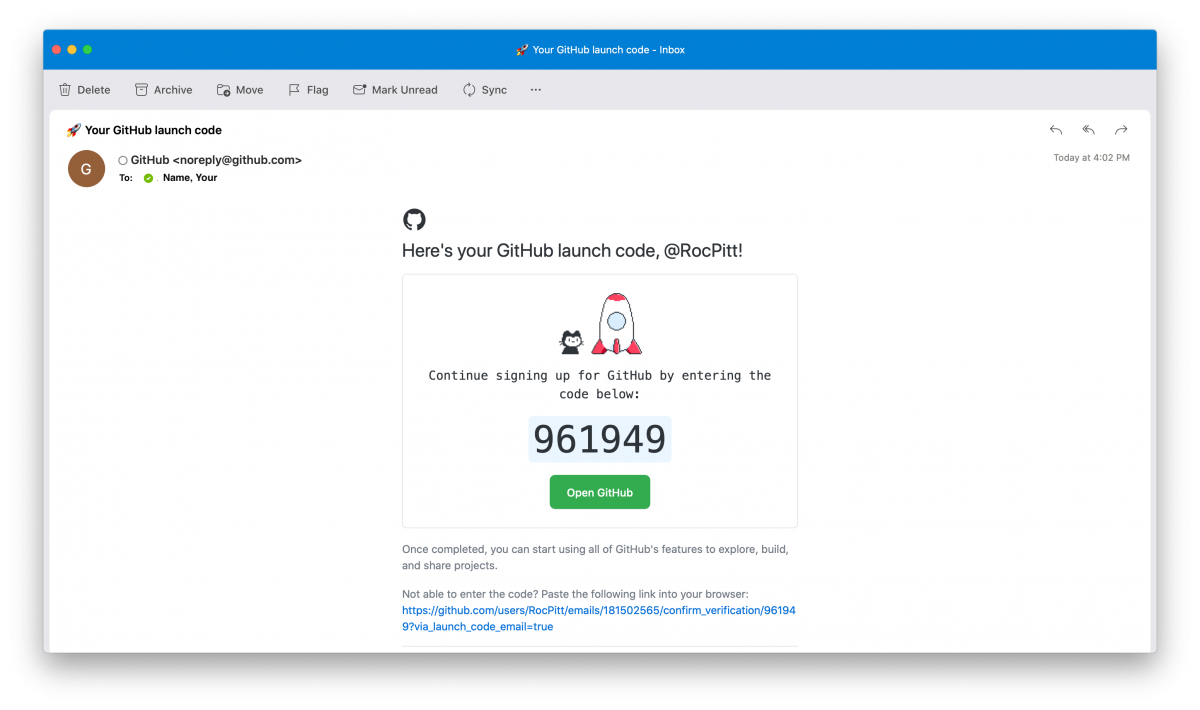Close the window using the red button
Viewport: 1200px width, 710px height.
(x=56, y=50)
